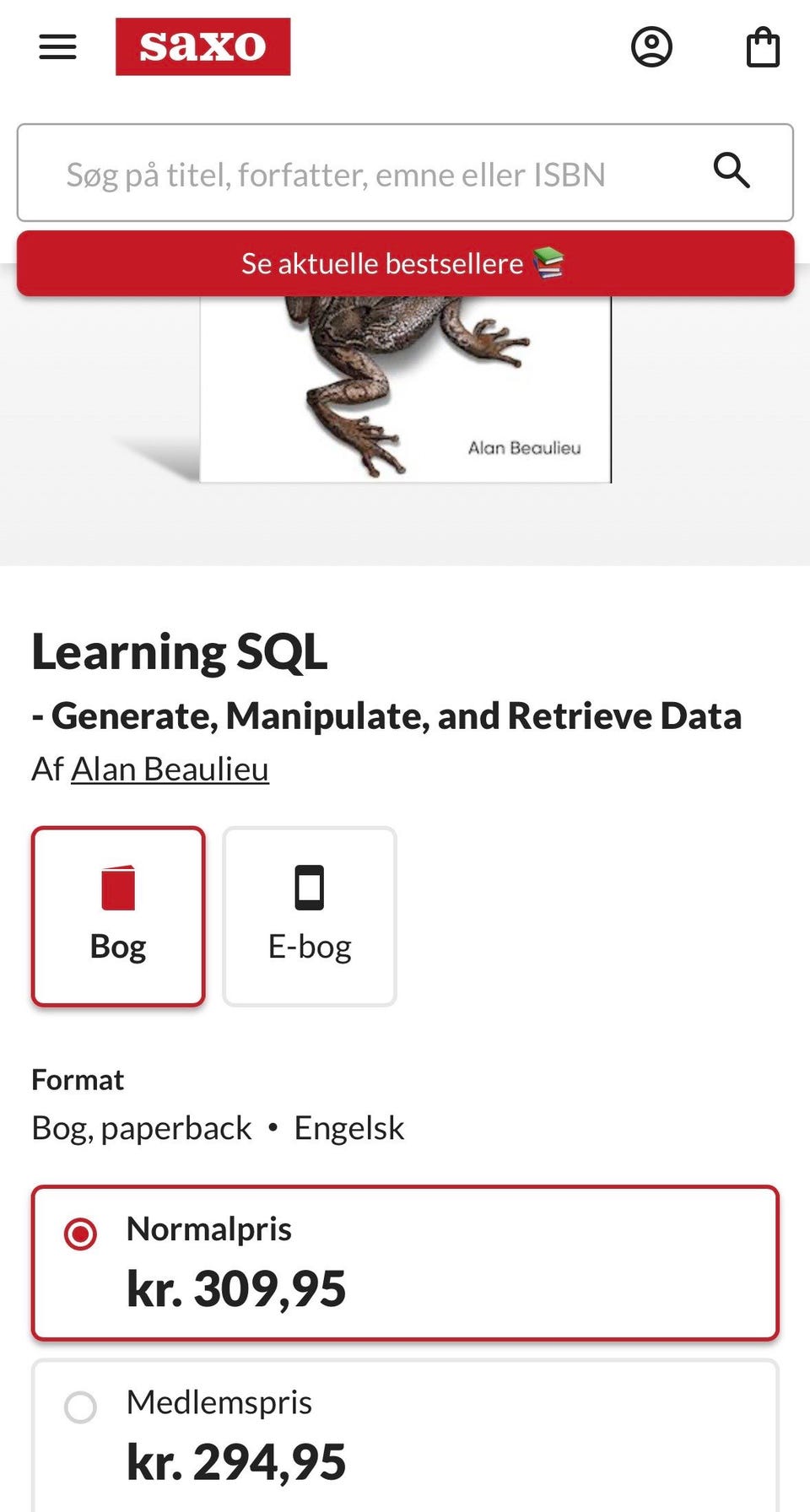Open the Alan Beaulieu author link
The width and height of the screenshot is (810, 1512).
170,769
